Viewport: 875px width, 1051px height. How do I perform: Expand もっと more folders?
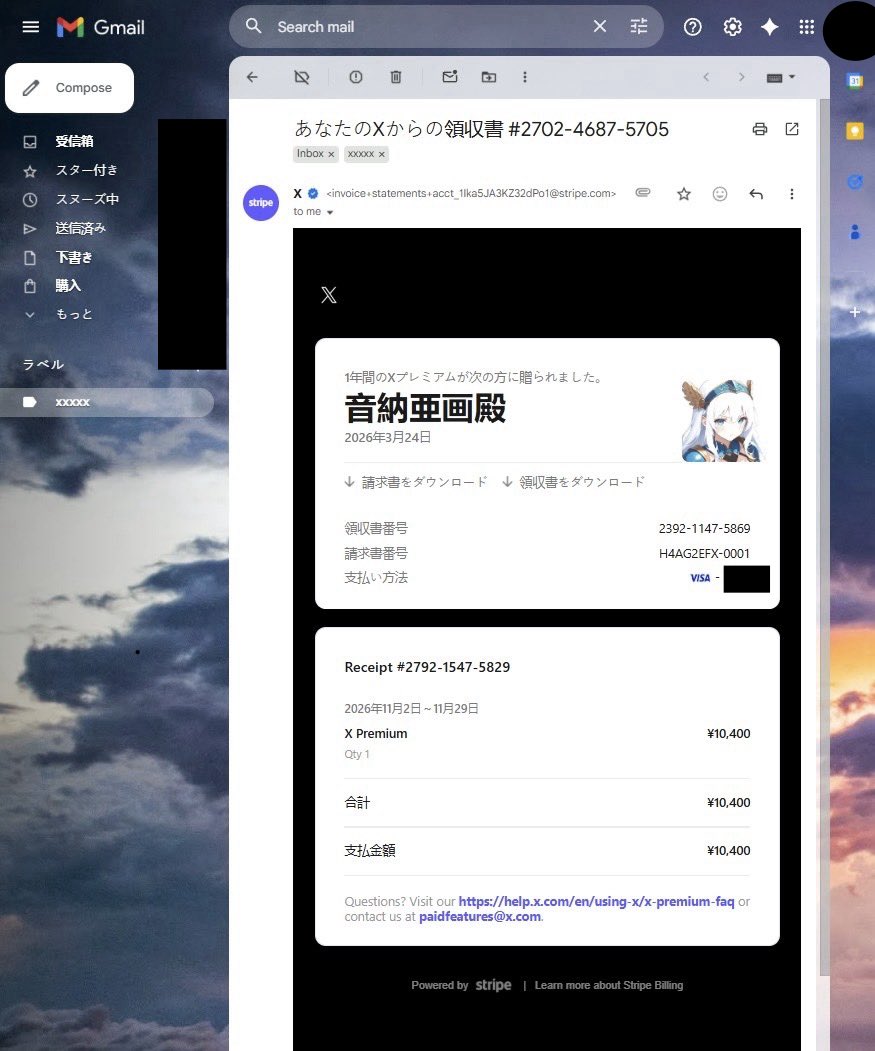[74, 314]
